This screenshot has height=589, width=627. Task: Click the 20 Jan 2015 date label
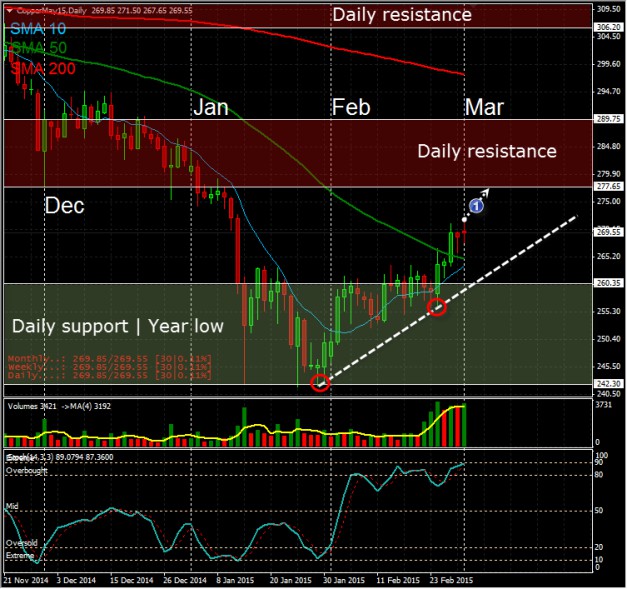(x=291, y=580)
